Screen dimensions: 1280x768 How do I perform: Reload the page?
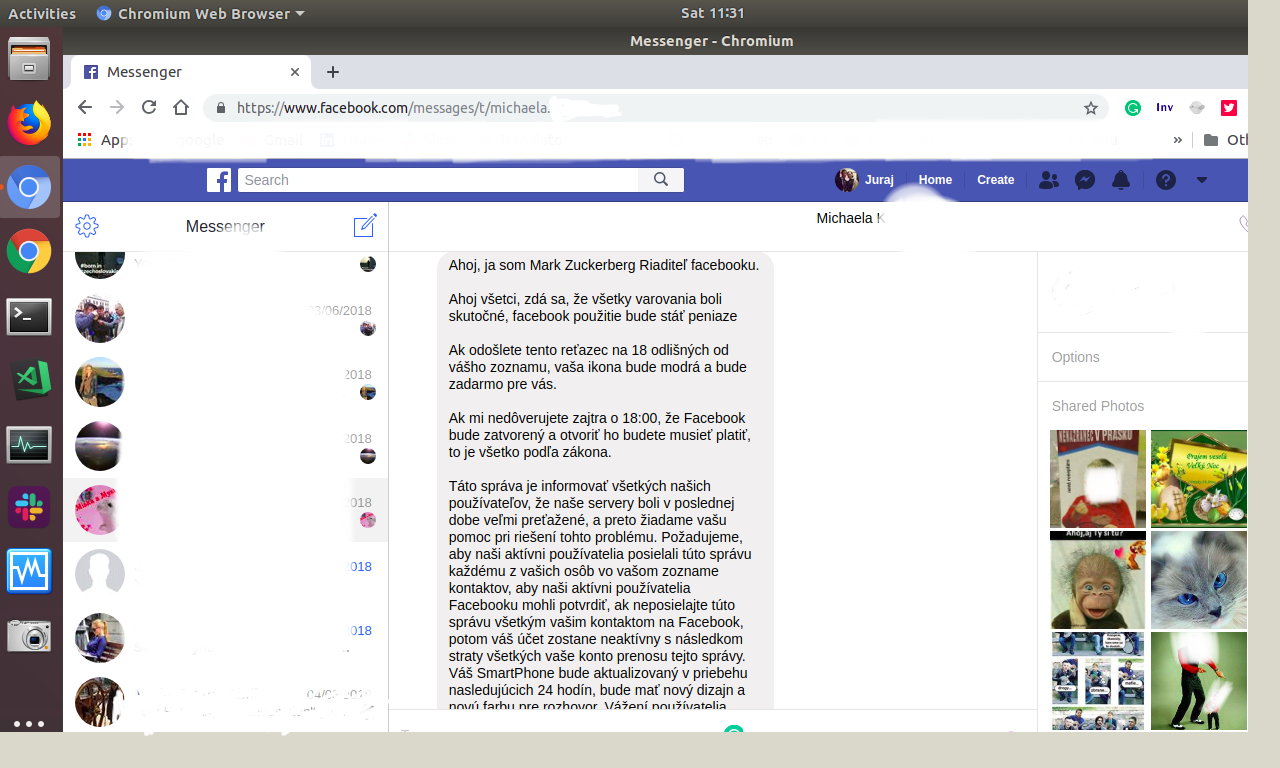pos(149,107)
